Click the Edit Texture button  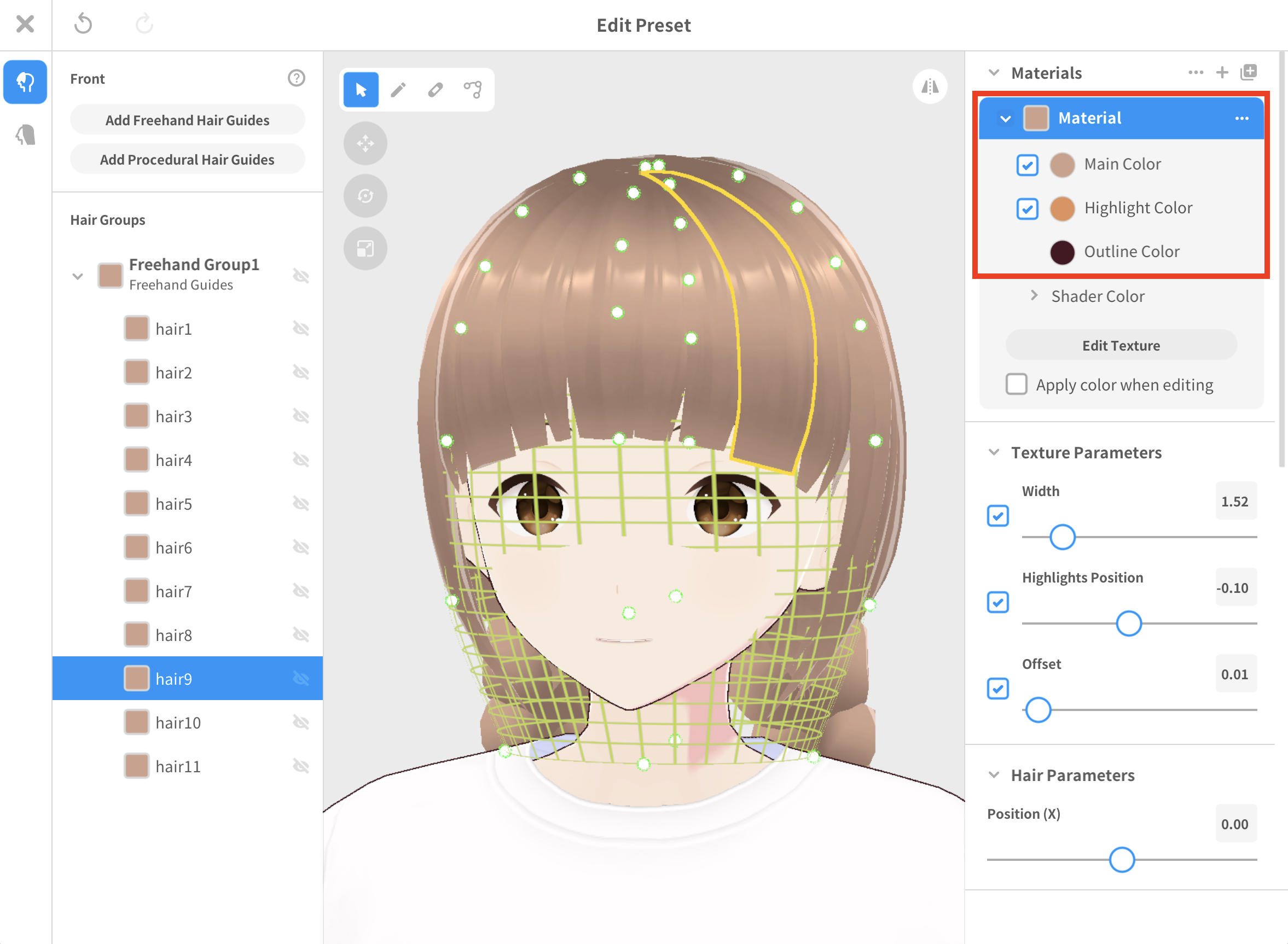pyautogui.click(x=1121, y=346)
